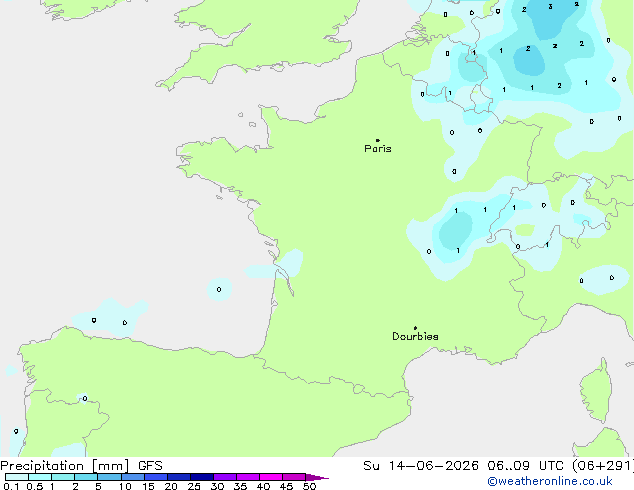Viewport: 634px width, 490px height.
Task: Click the 'Su 14-06-2026' date text
Action: pyautogui.click(x=421, y=466)
